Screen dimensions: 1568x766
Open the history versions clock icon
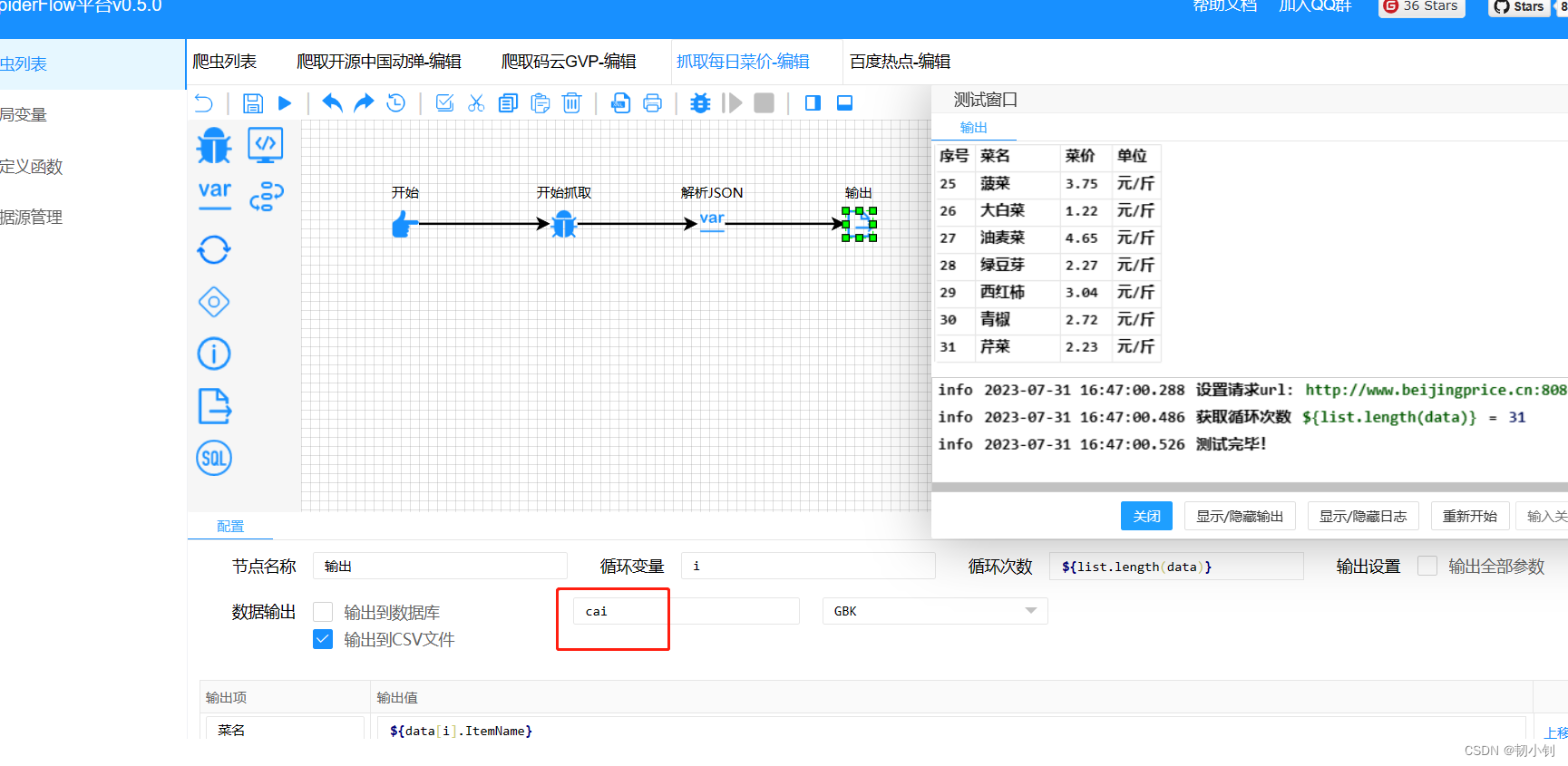pyautogui.click(x=395, y=103)
